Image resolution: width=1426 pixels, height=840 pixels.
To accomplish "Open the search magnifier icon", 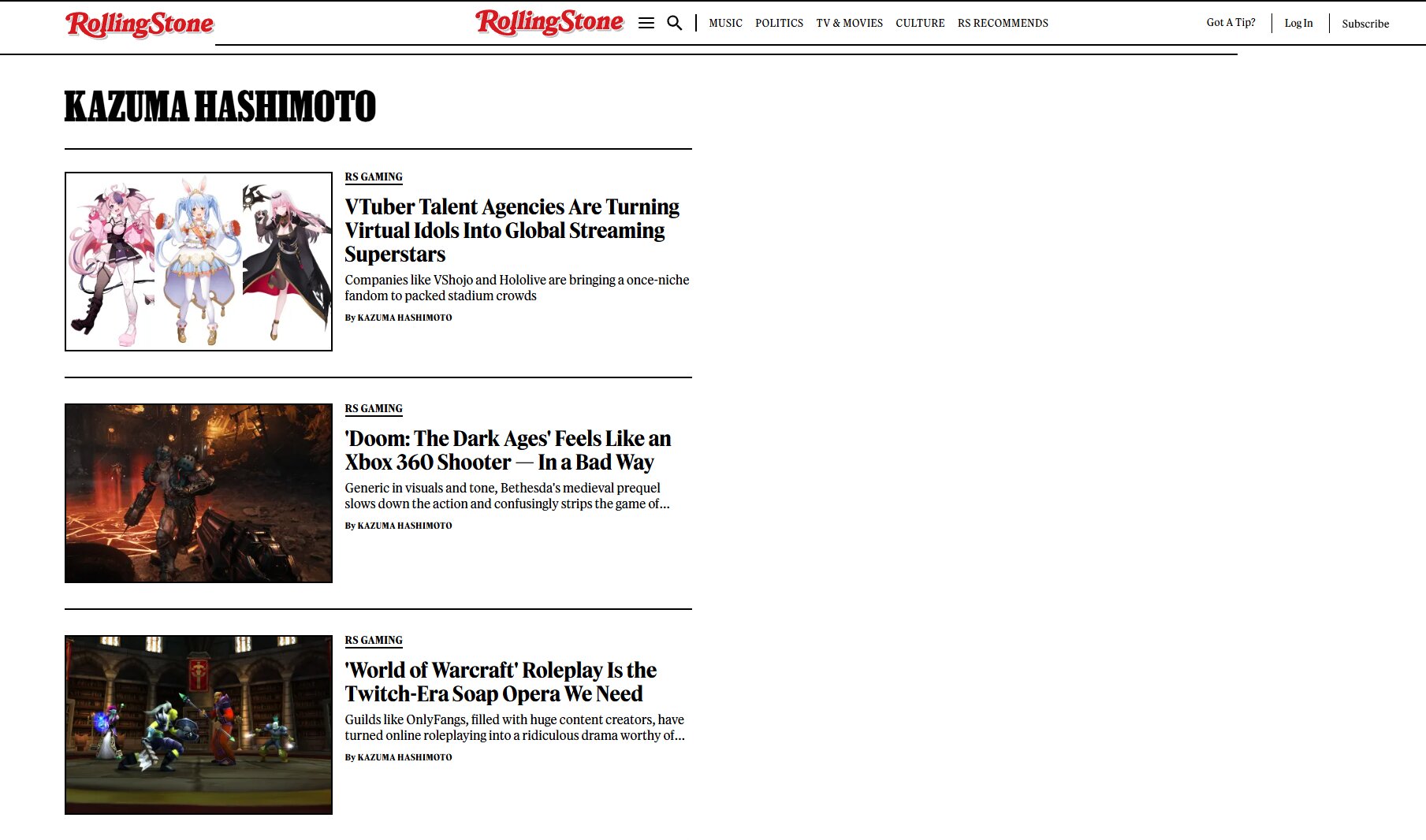I will point(675,24).
